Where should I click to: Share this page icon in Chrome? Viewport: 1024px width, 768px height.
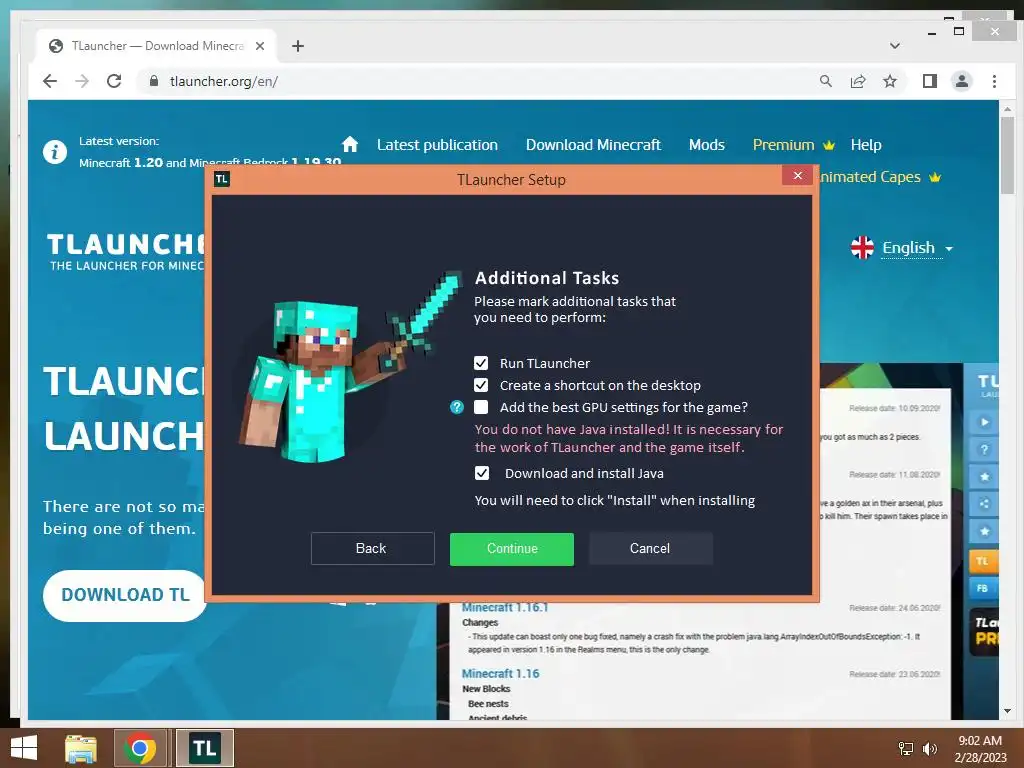(x=858, y=81)
